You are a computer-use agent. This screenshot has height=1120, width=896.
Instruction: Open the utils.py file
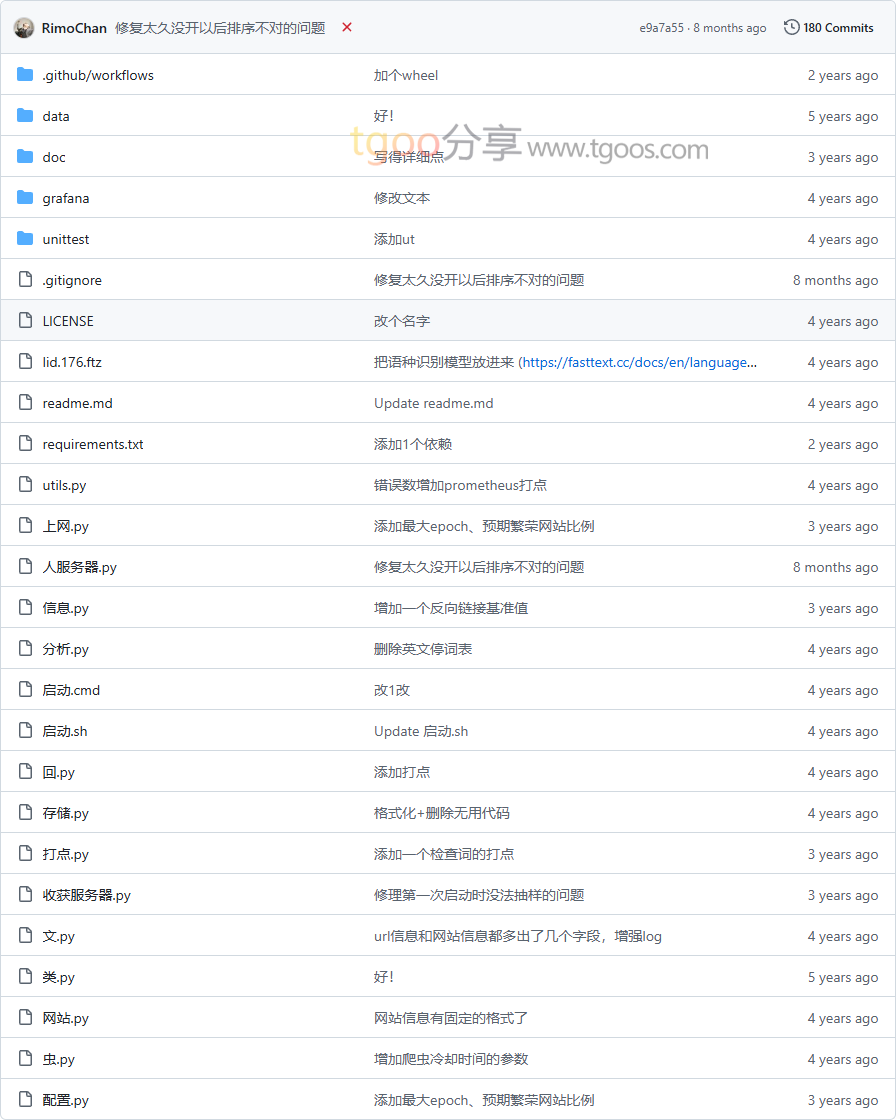pyautogui.click(x=64, y=485)
